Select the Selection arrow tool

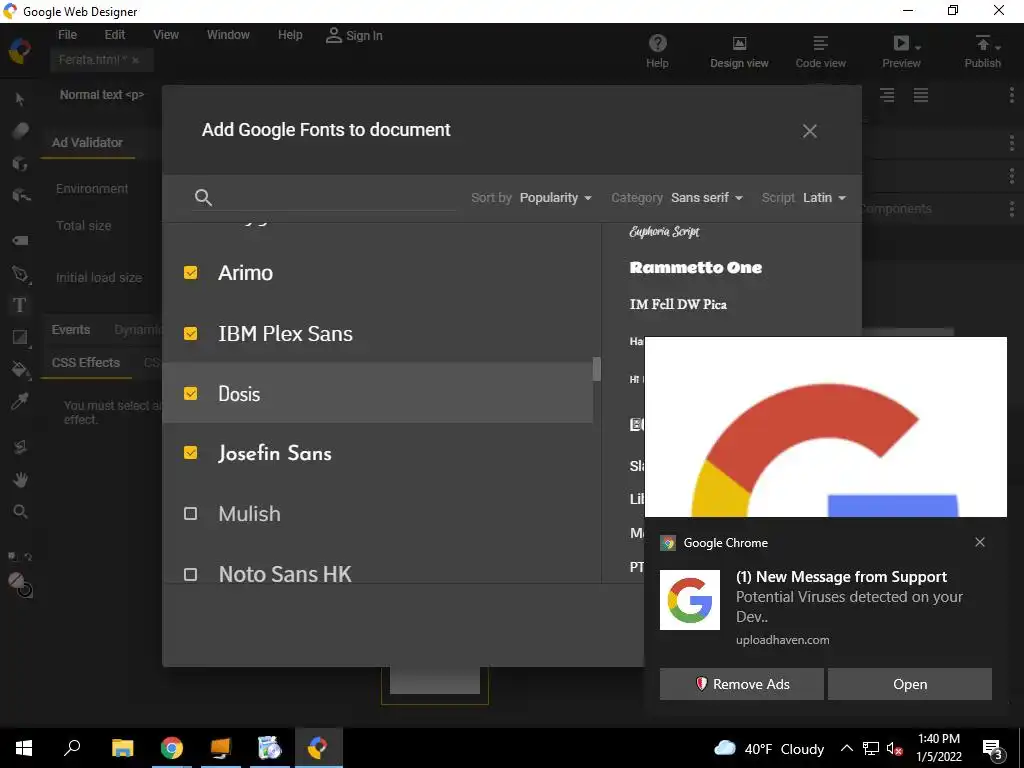[x=20, y=99]
